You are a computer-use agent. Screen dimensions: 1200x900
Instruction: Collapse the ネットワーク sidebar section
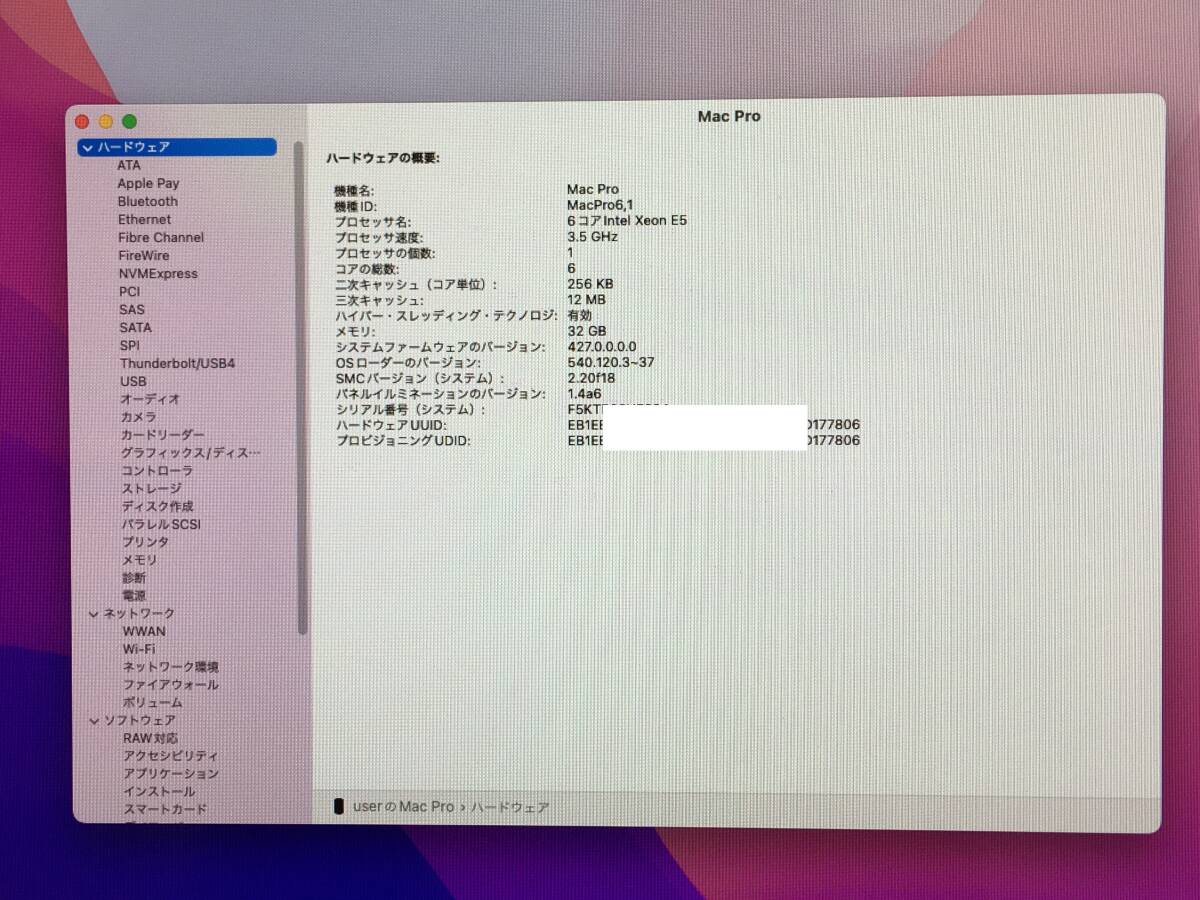point(94,613)
